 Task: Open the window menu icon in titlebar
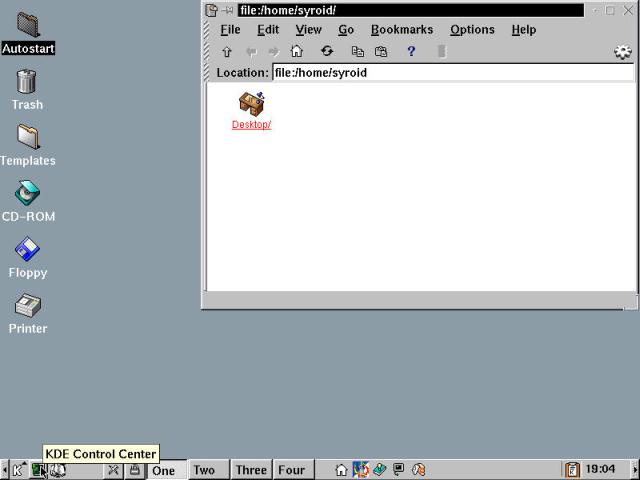(x=211, y=10)
